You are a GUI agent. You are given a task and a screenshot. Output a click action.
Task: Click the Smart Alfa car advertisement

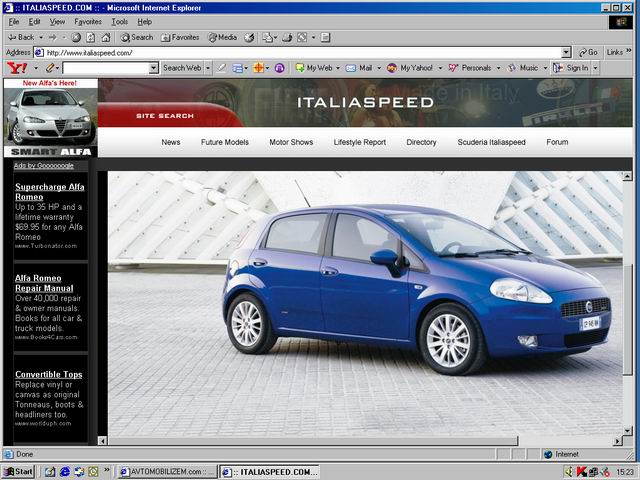point(51,118)
